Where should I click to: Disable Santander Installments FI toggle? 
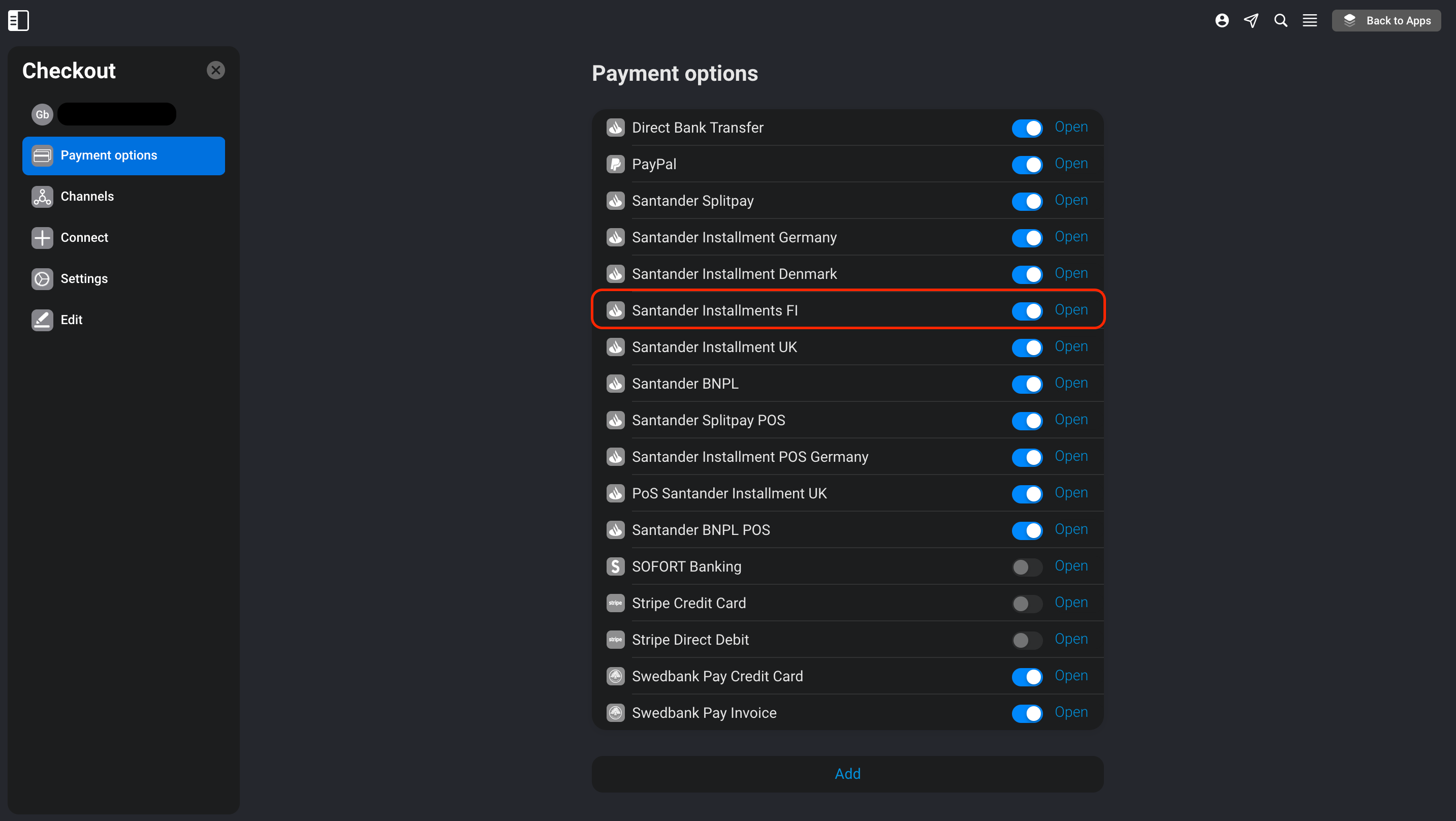[1027, 311]
